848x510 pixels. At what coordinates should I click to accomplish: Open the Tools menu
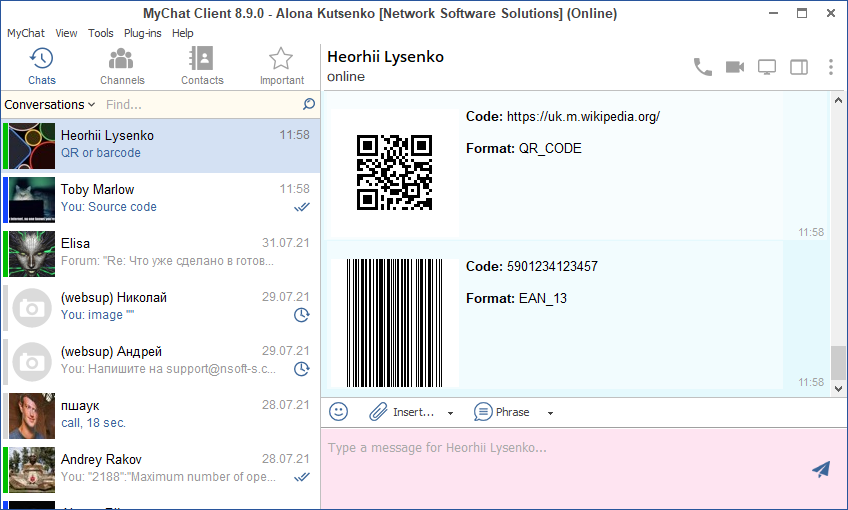[101, 33]
